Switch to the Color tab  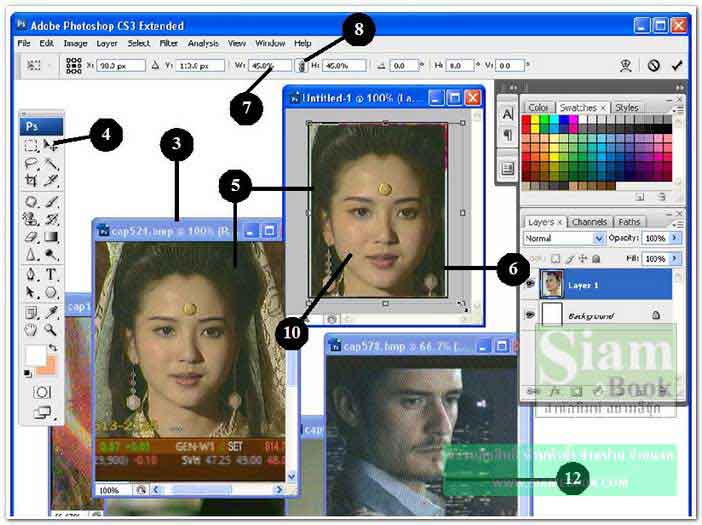pyautogui.click(x=538, y=108)
